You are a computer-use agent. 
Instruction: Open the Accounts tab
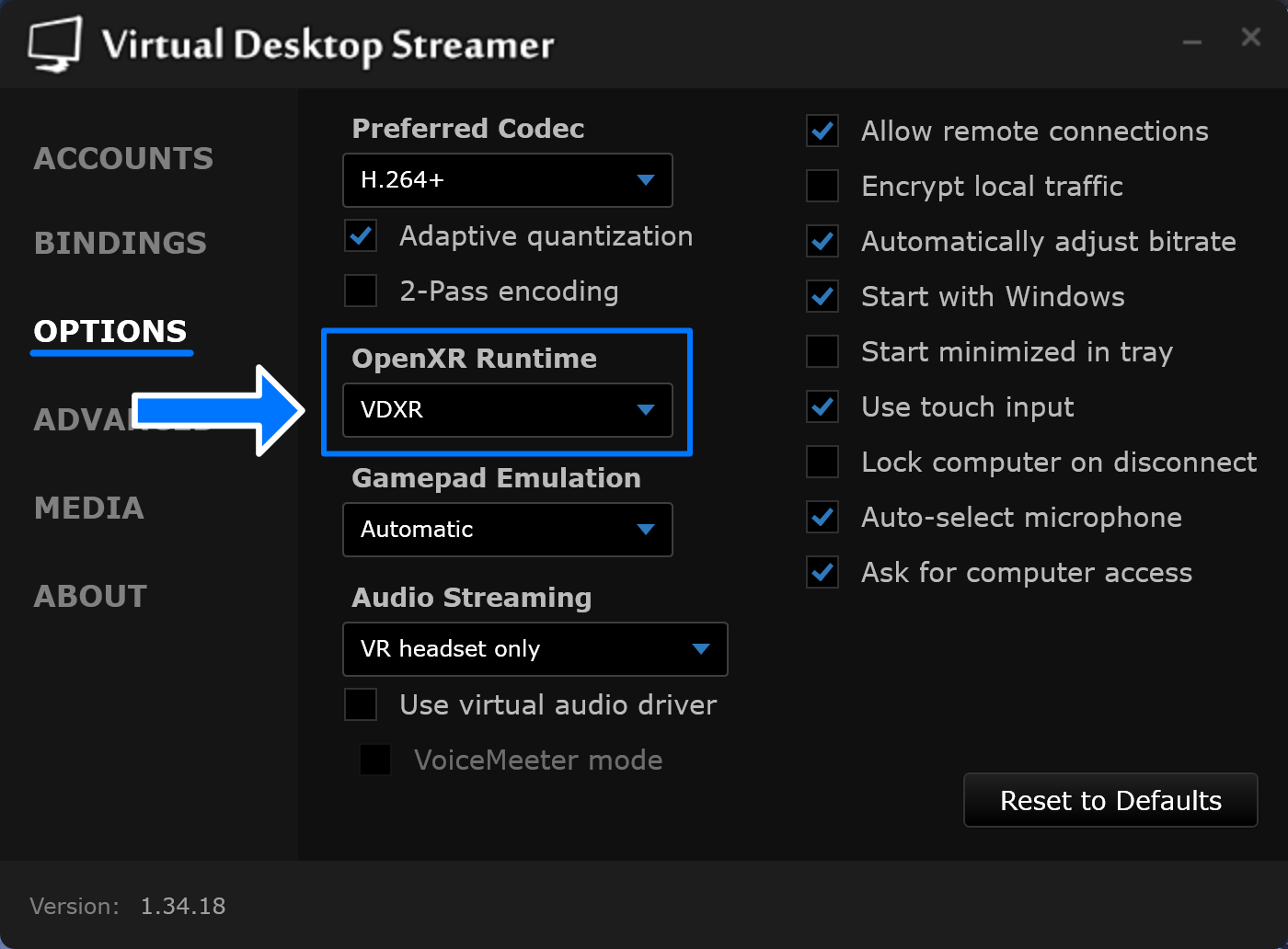123,158
